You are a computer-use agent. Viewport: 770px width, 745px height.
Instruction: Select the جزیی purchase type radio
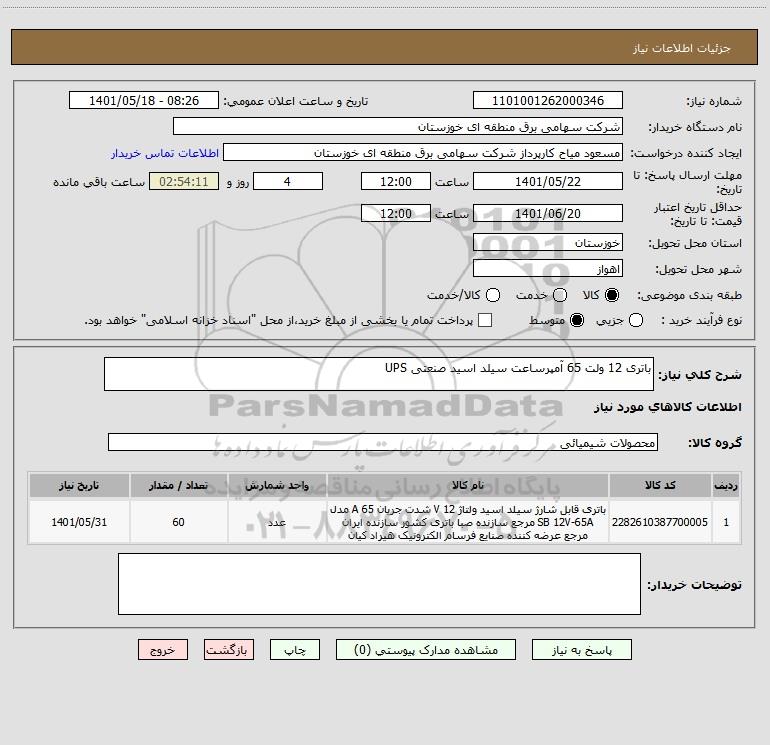click(636, 320)
